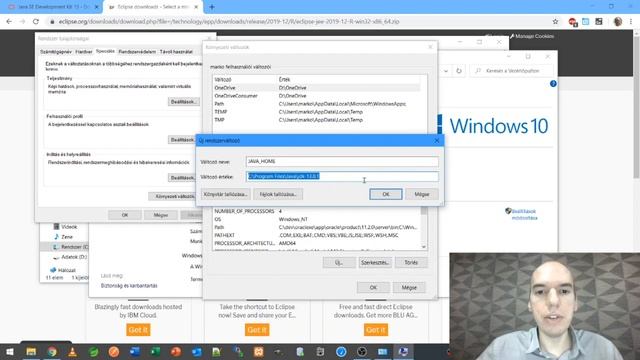Image resolution: width=640 pixels, height=360 pixels.
Task: Open the Chrome three-dot menu
Action: point(631,22)
